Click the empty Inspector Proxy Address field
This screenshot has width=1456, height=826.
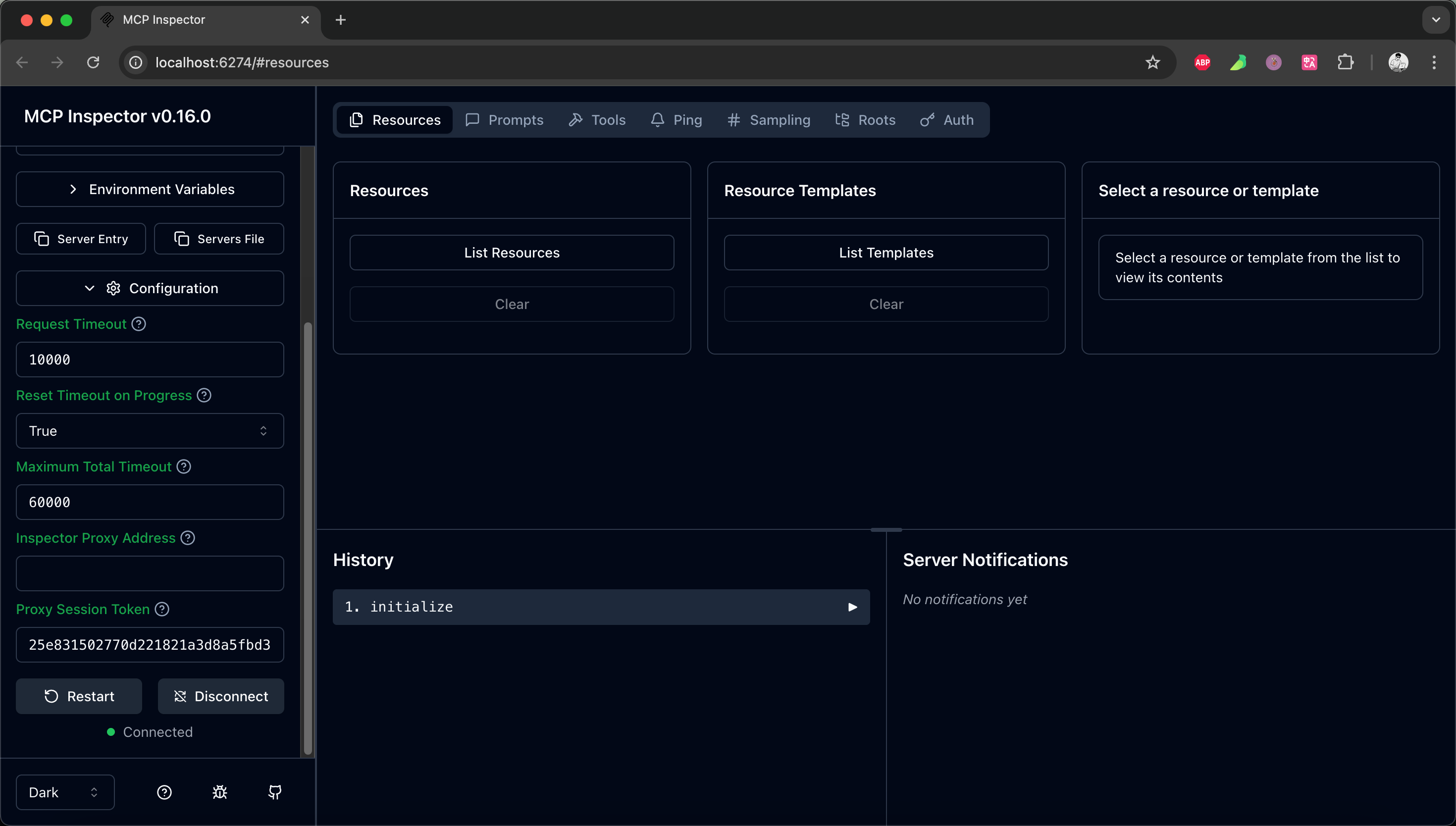pos(150,573)
